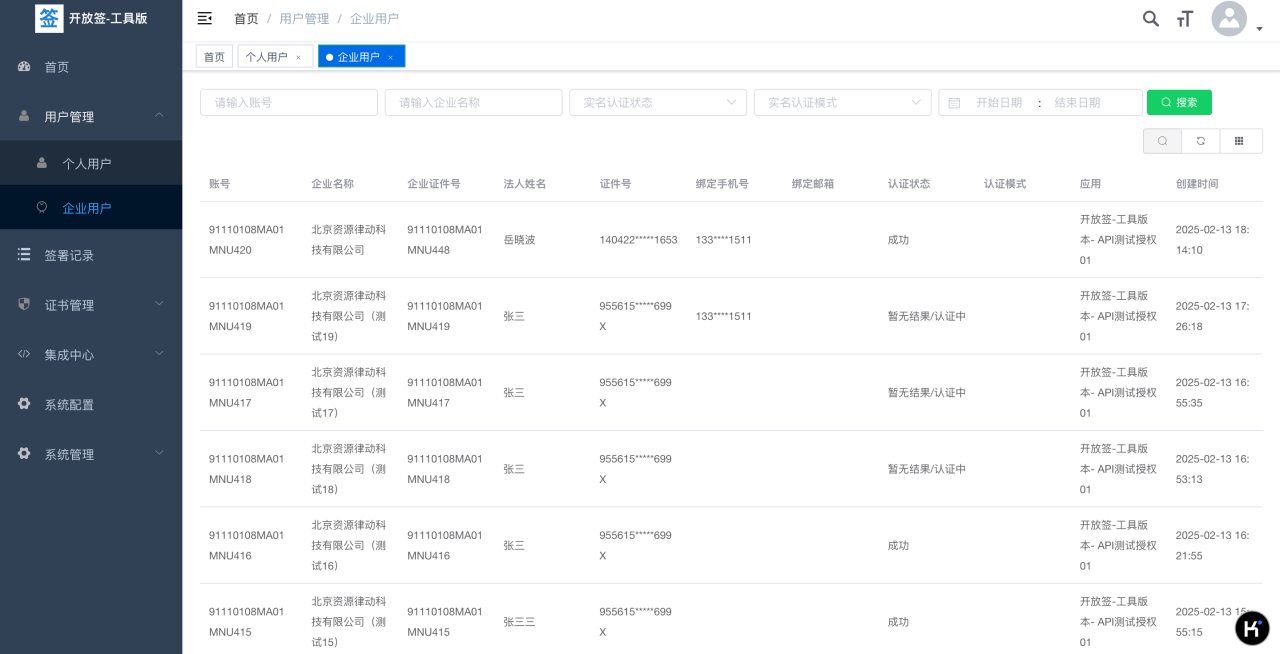Click the 开放签 logo icon
The height and width of the screenshot is (654, 1280).
(x=49, y=18)
